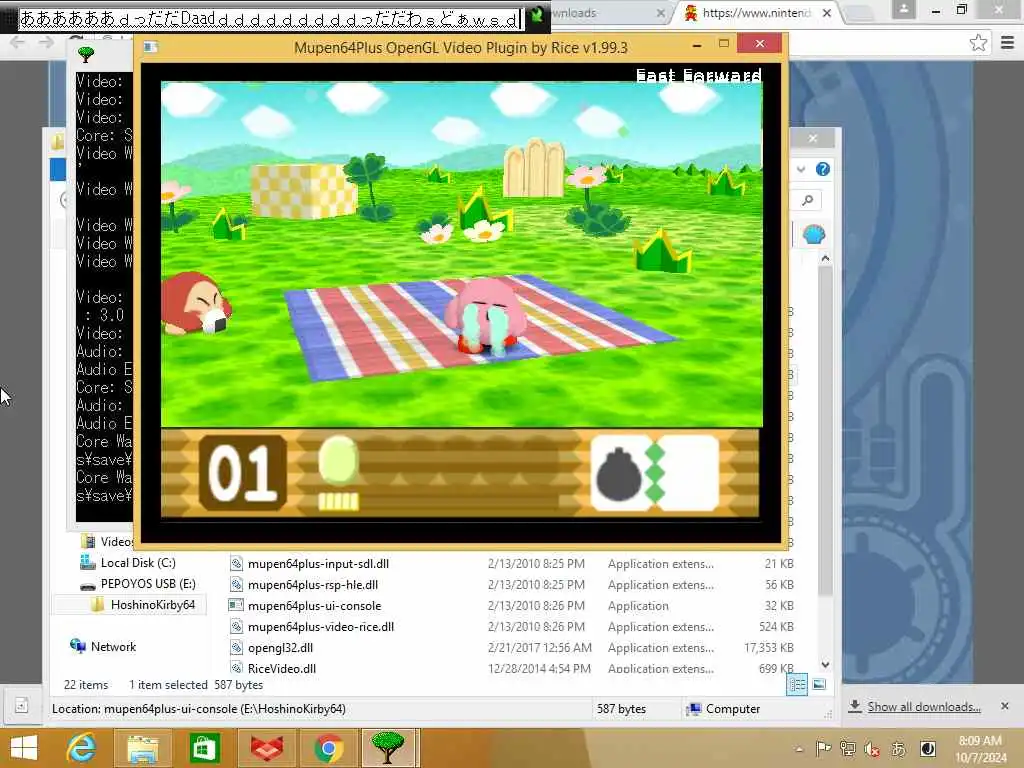Bookmark the page with Chrome's star

tap(978, 43)
